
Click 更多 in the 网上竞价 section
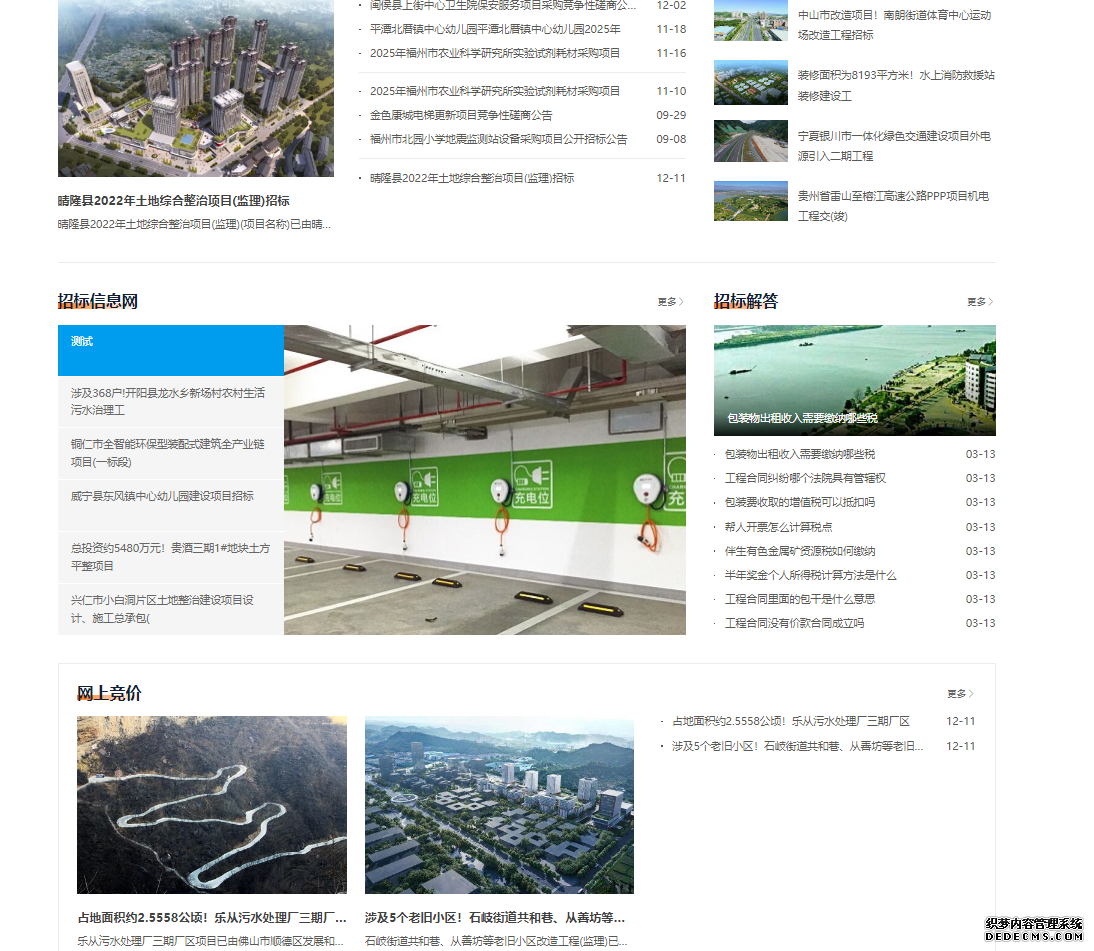[x=960, y=693]
